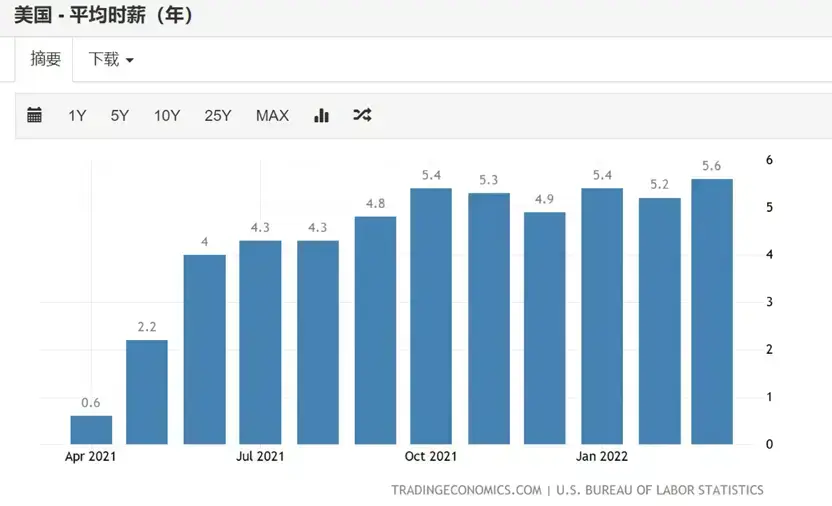Select the 5.4 bar at Jan 2022
This screenshot has height=506, width=832.
(602, 316)
